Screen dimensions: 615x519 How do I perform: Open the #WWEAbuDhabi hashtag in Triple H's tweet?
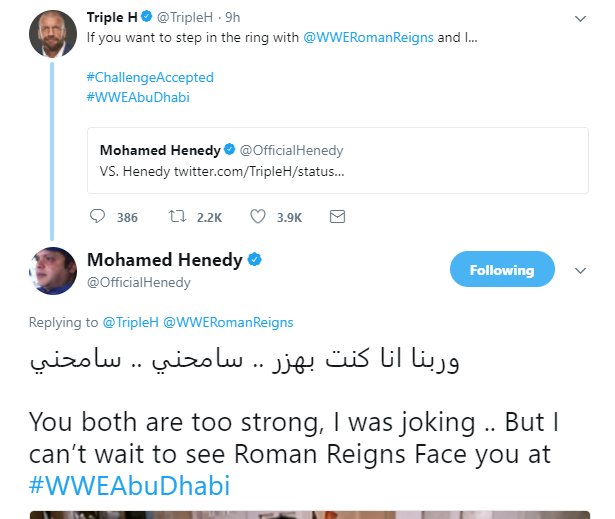point(138,97)
